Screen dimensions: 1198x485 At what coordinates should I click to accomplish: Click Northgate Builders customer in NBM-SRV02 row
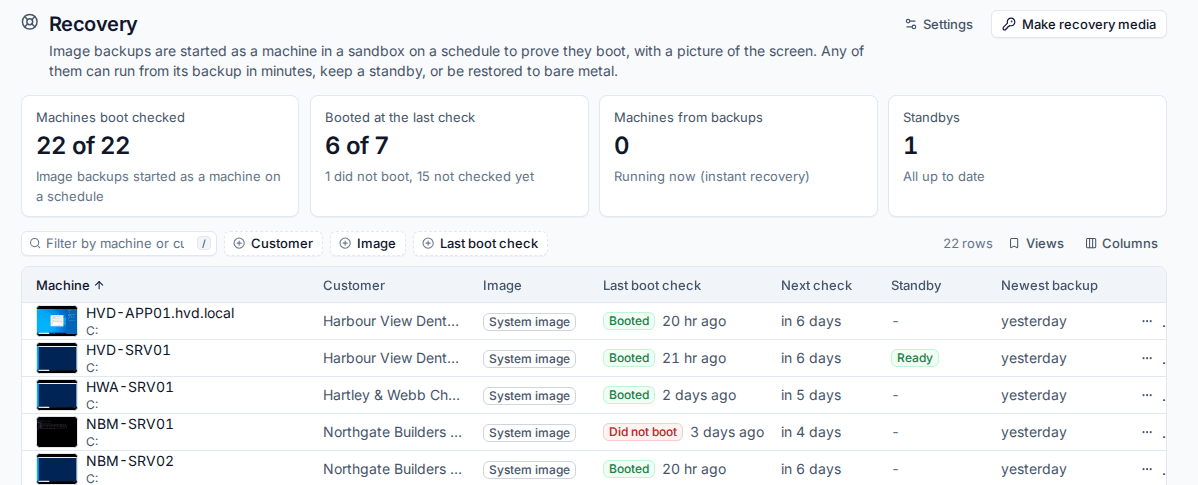[x=392, y=469]
